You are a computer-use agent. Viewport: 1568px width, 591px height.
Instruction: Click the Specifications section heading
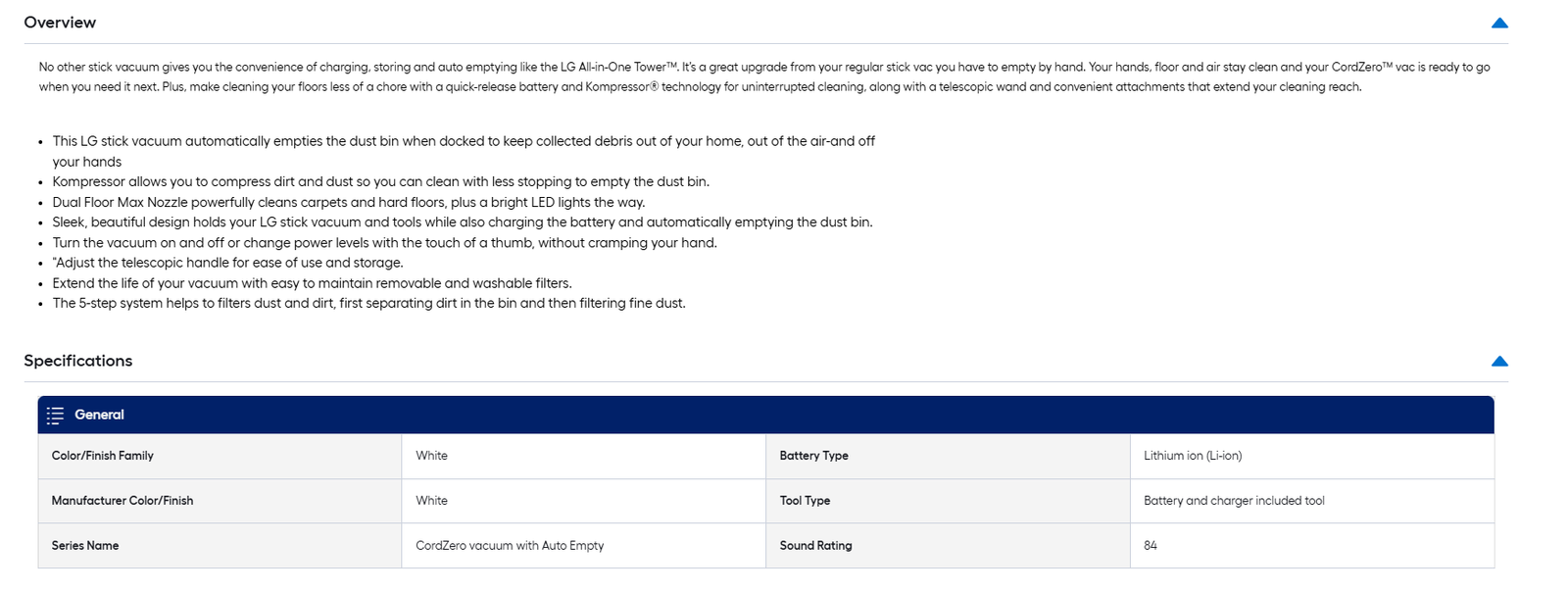click(x=77, y=361)
